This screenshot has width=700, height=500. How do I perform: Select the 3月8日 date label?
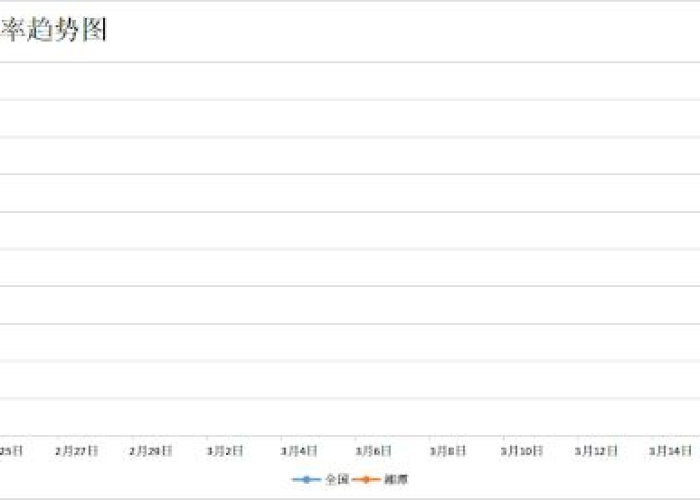click(x=448, y=451)
